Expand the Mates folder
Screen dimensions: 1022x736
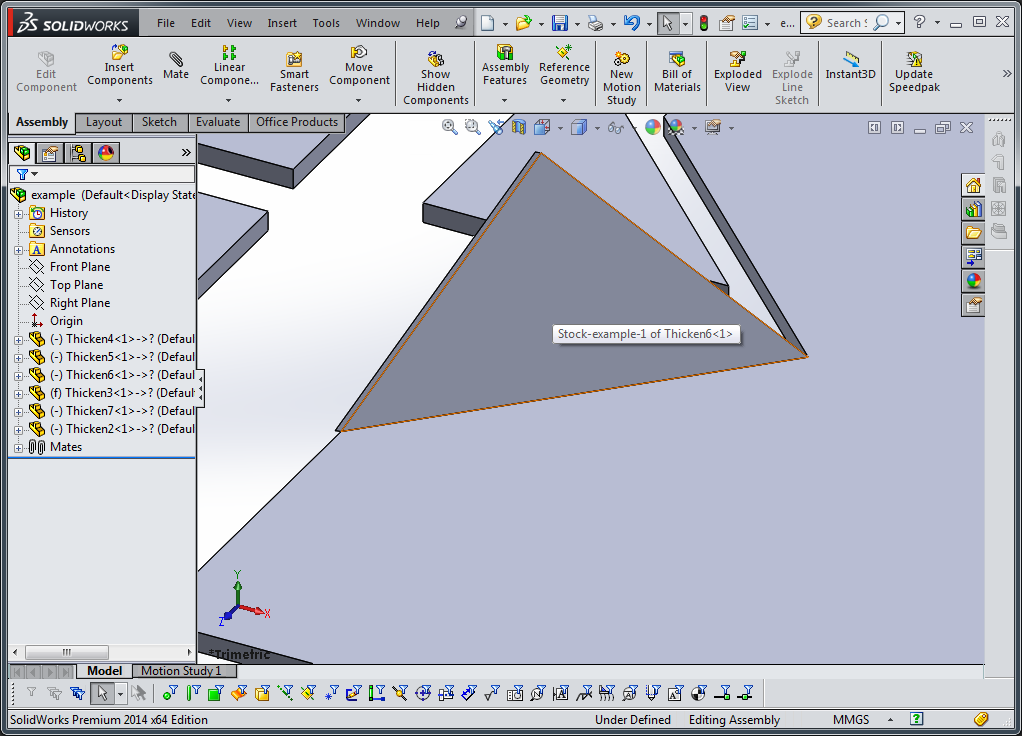click(x=19, y=447)
